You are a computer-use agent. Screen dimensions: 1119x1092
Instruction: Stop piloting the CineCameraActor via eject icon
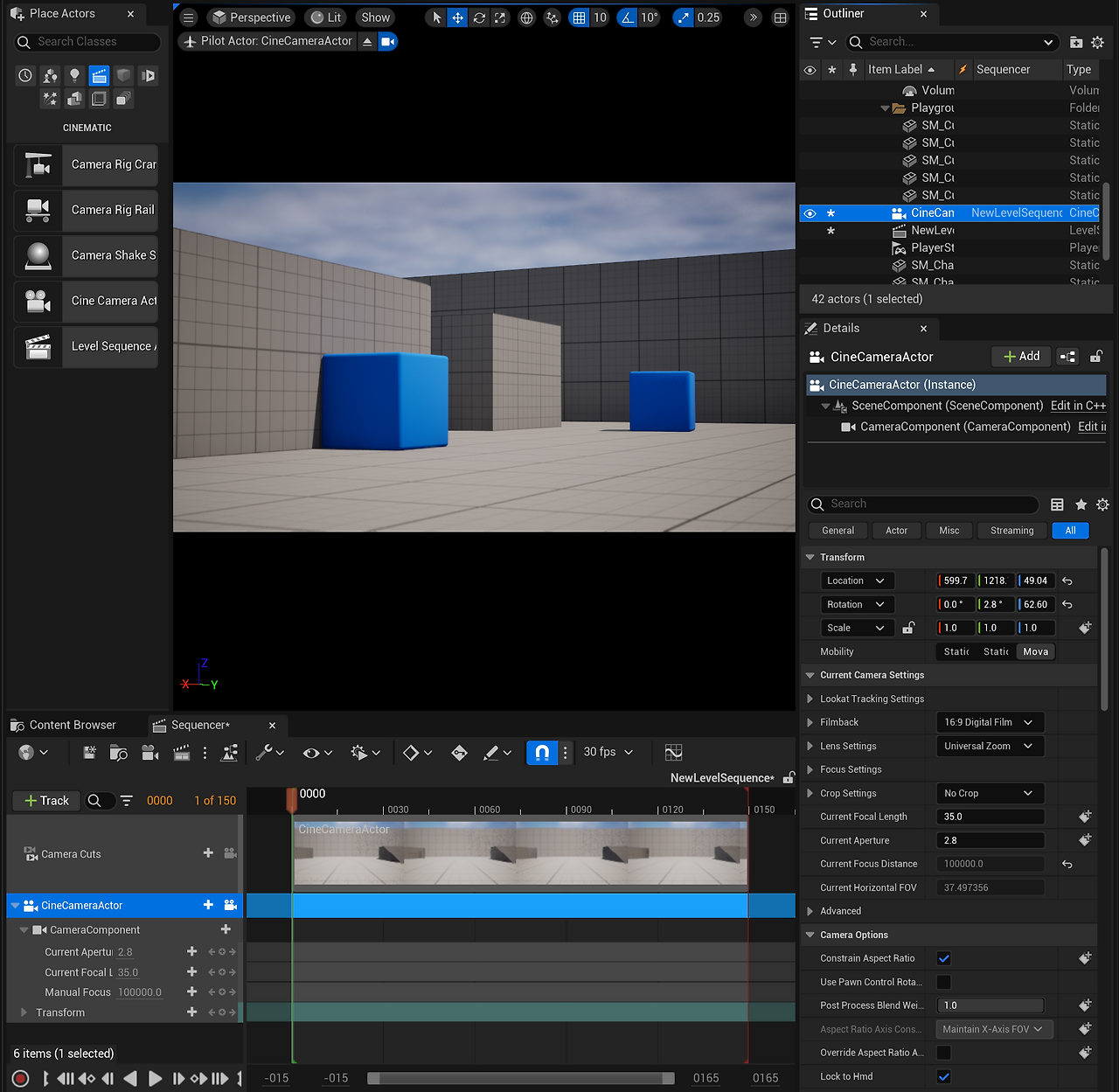[368, 42]
